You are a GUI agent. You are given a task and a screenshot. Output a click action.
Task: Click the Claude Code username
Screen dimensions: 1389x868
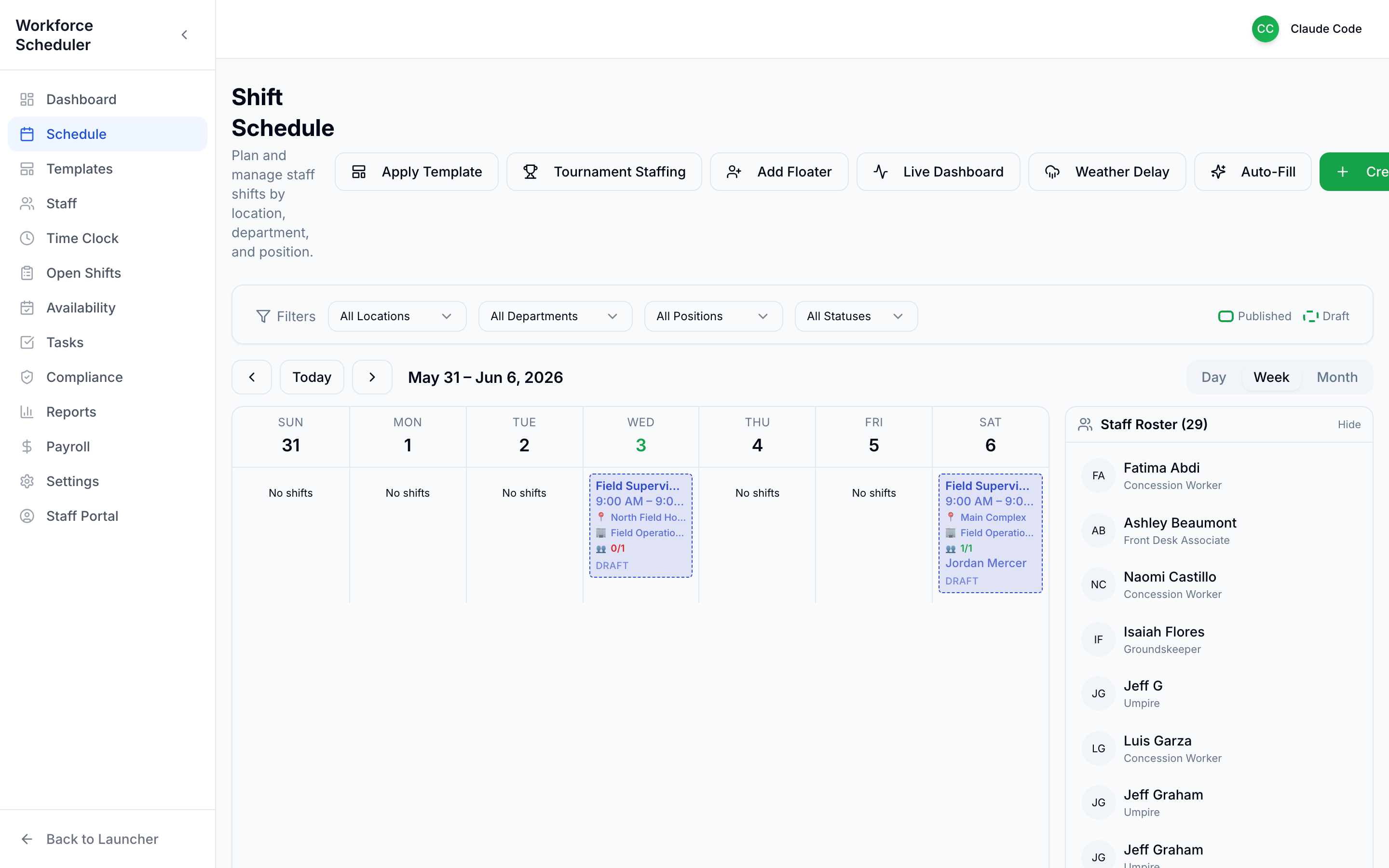(1326, 29)
